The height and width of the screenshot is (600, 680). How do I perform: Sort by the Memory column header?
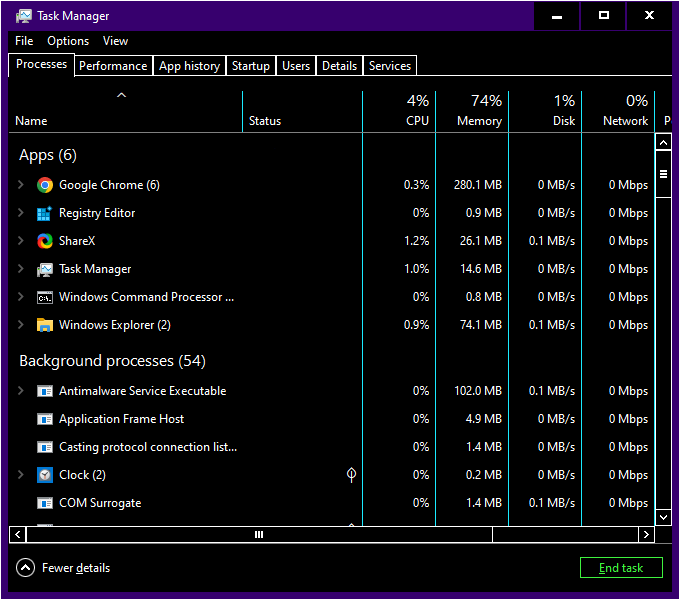click(472, 112)
